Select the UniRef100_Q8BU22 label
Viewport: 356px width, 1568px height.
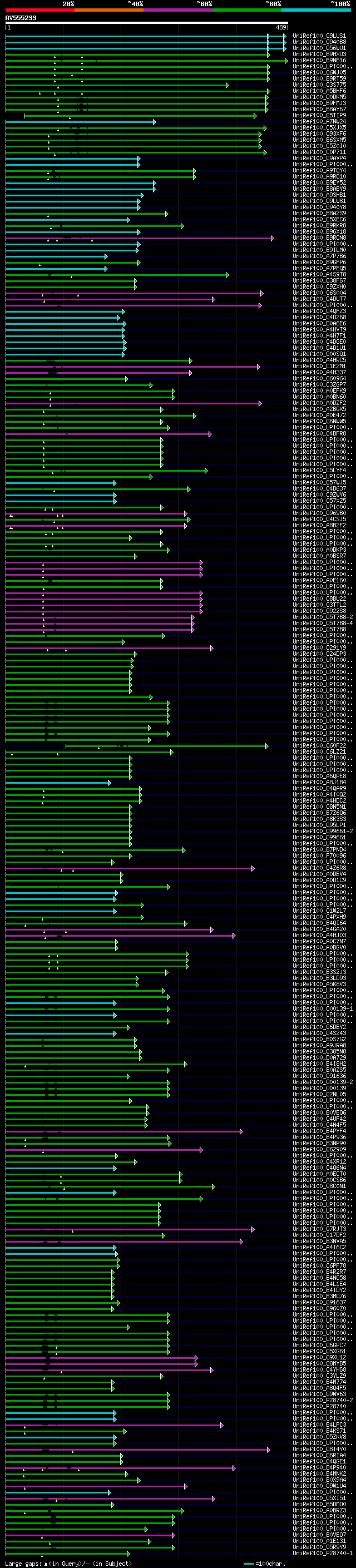click(319, 599)
